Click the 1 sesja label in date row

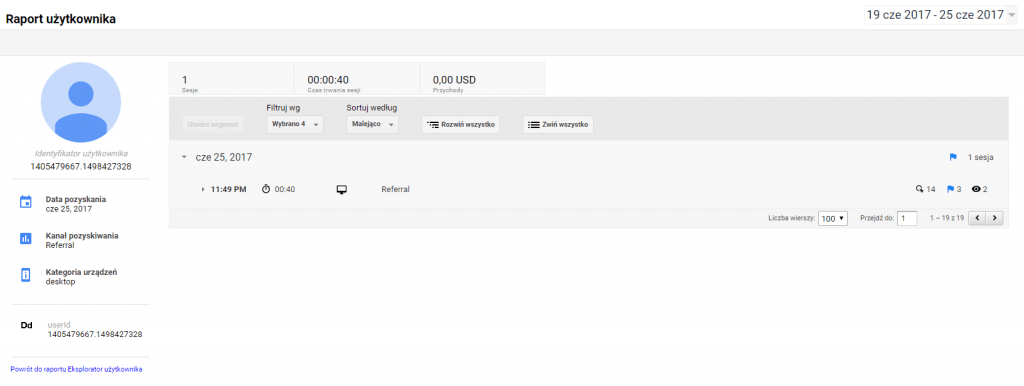tap(981, 157)
